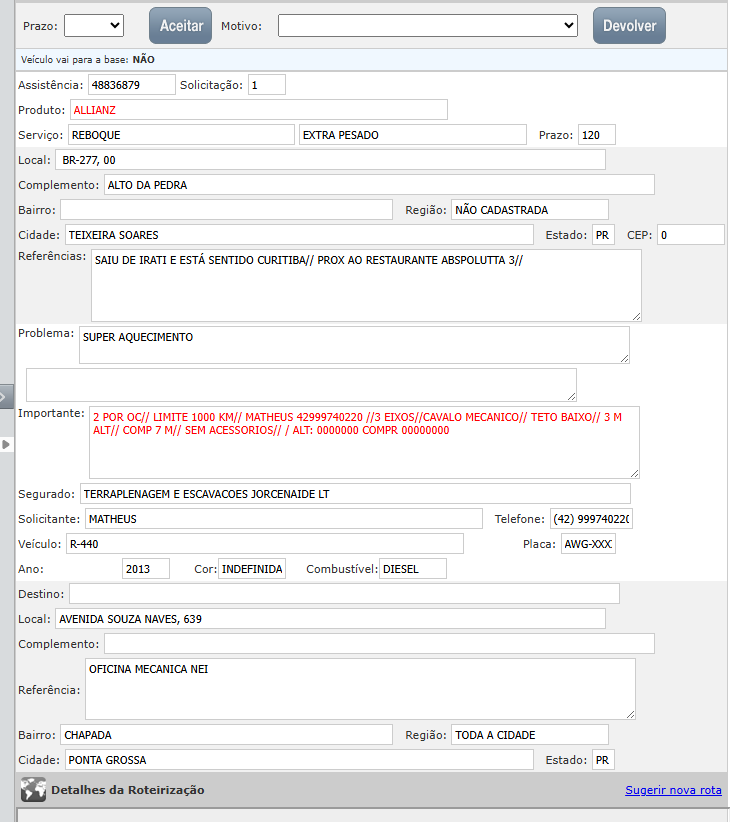Screen dimensions: 730x822
Task: Click the Telefone field
Action: 591,519
